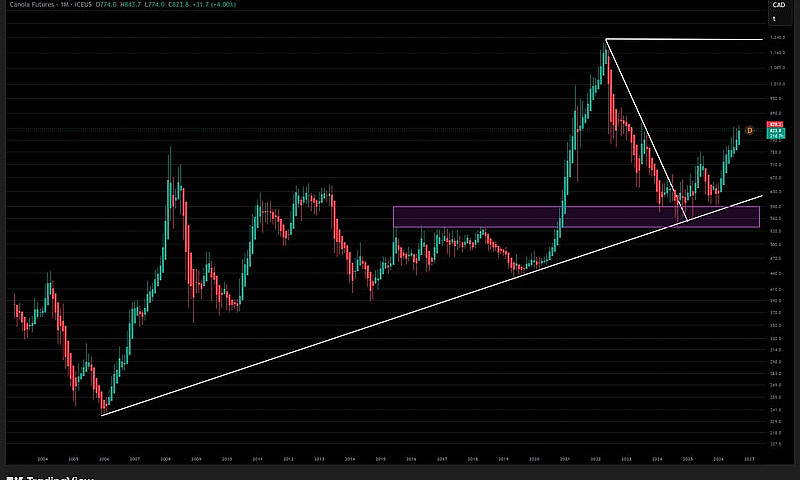Click the 2008 label on time axis

coord(165,459)
